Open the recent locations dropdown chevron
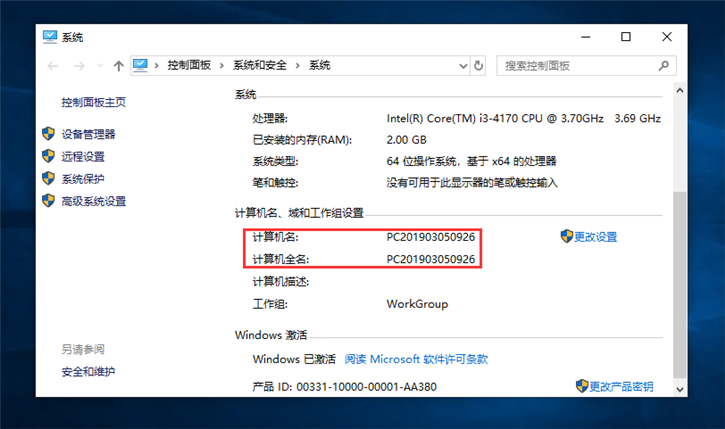 point(99,65)
